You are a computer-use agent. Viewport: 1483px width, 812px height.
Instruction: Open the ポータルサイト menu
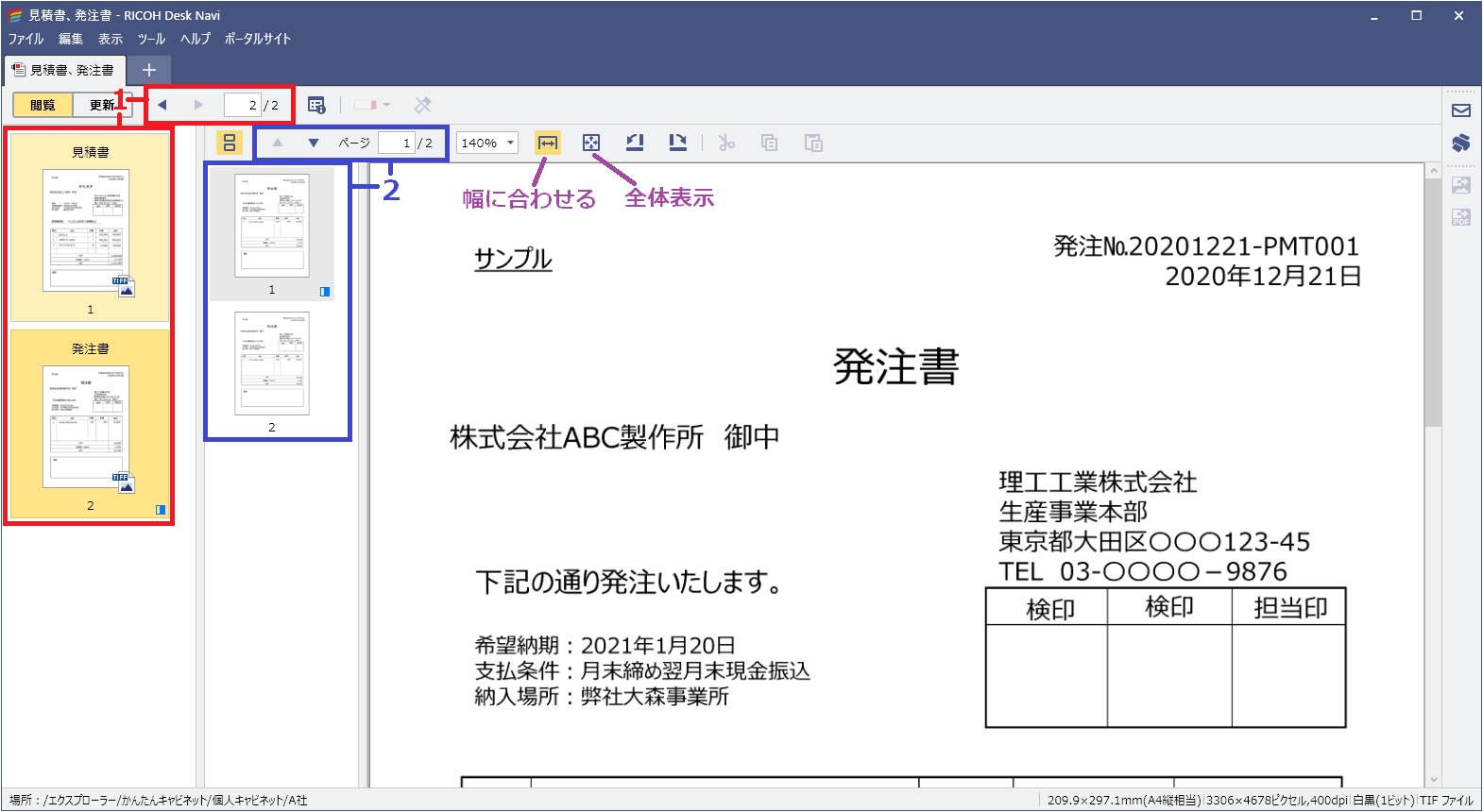[x=258, y=39]
